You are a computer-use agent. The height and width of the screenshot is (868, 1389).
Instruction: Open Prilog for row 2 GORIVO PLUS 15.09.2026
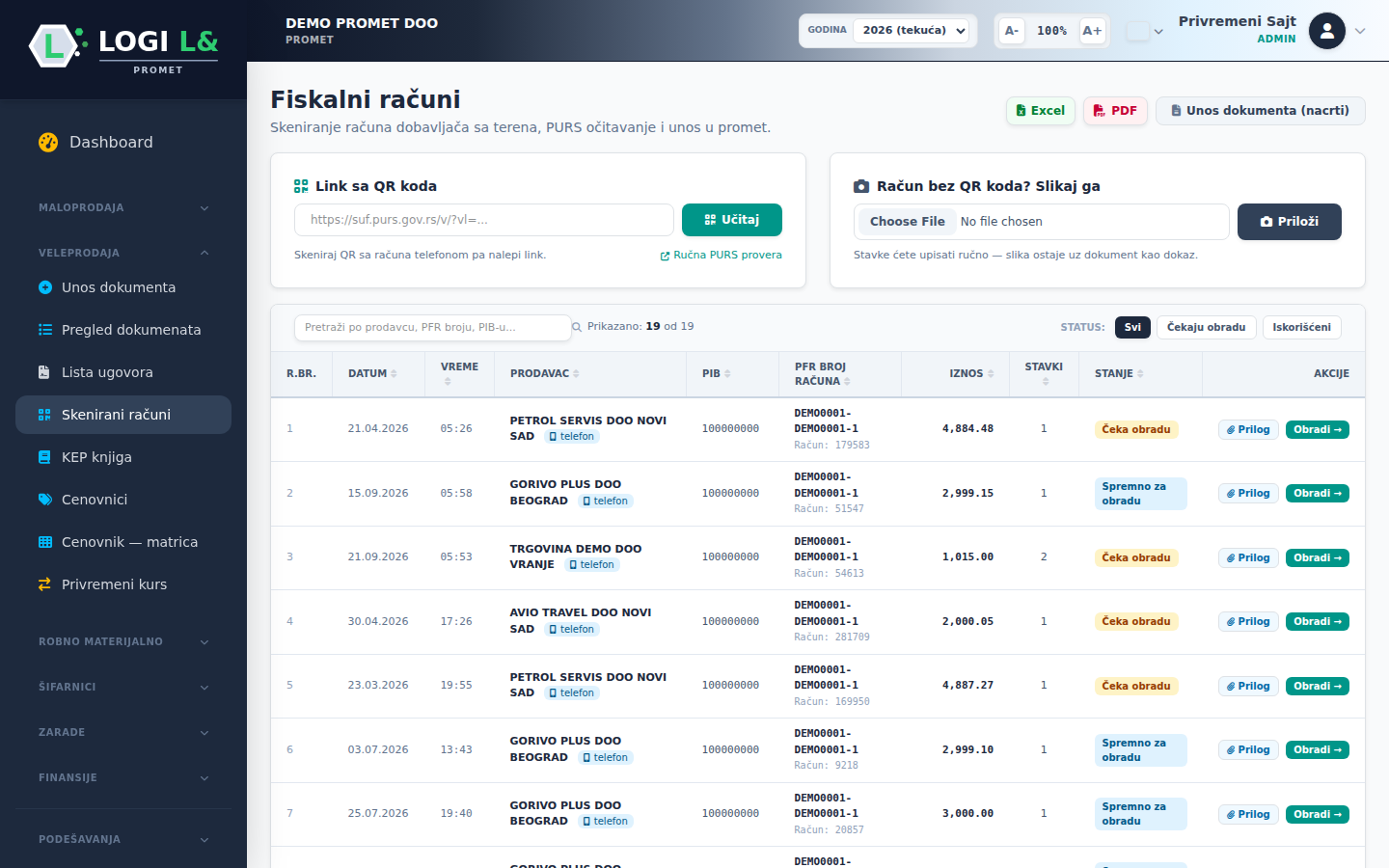pos(1248,494)
